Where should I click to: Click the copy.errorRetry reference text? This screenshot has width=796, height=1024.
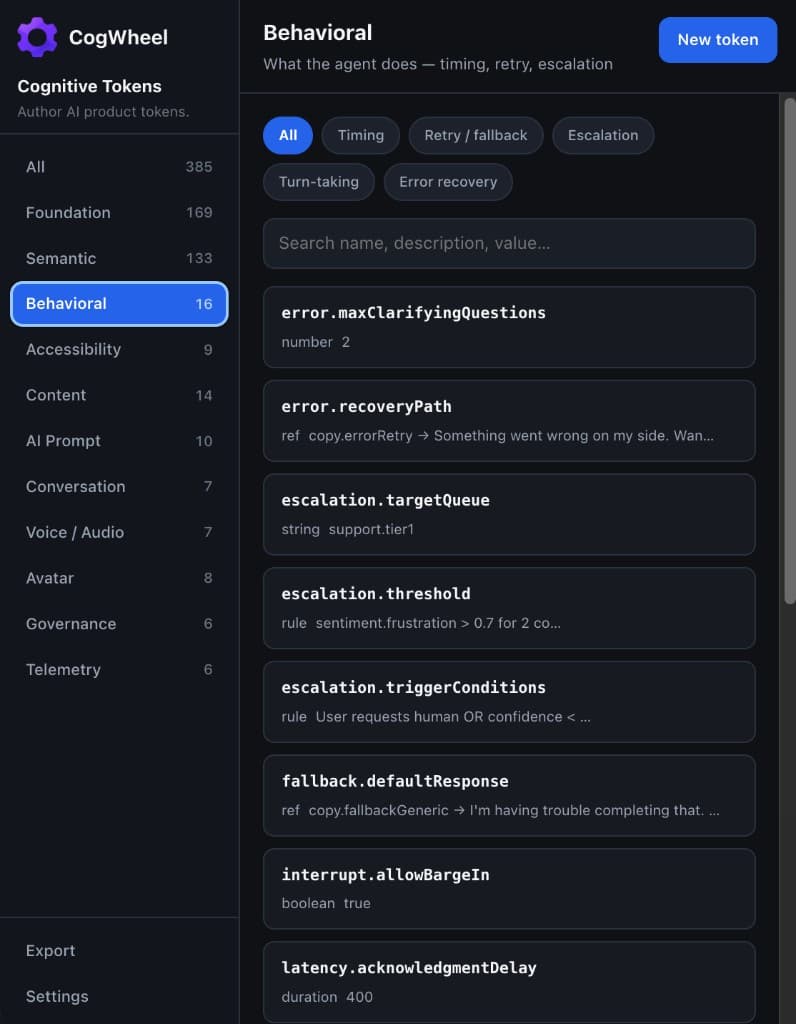point(360,436)
